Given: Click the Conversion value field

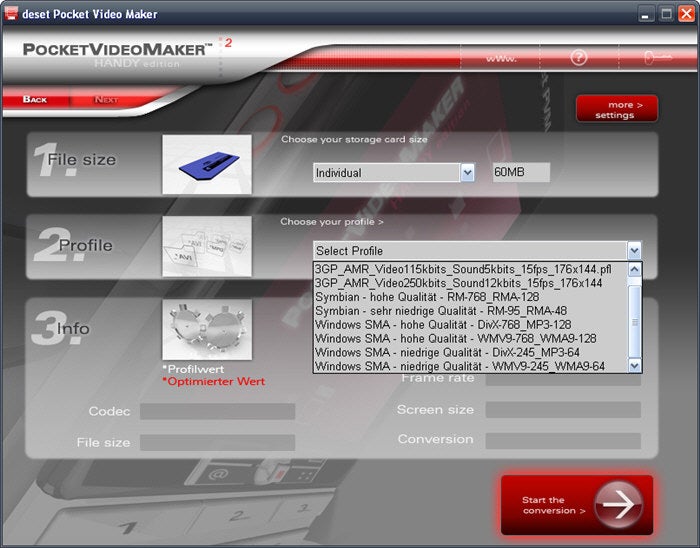Looking at the screenshot, I should tap(563, 441).
